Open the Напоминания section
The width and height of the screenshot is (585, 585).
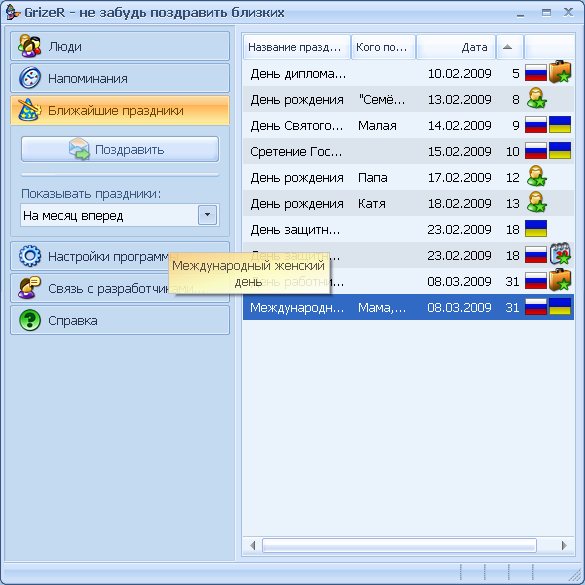[x=120, y=78]
